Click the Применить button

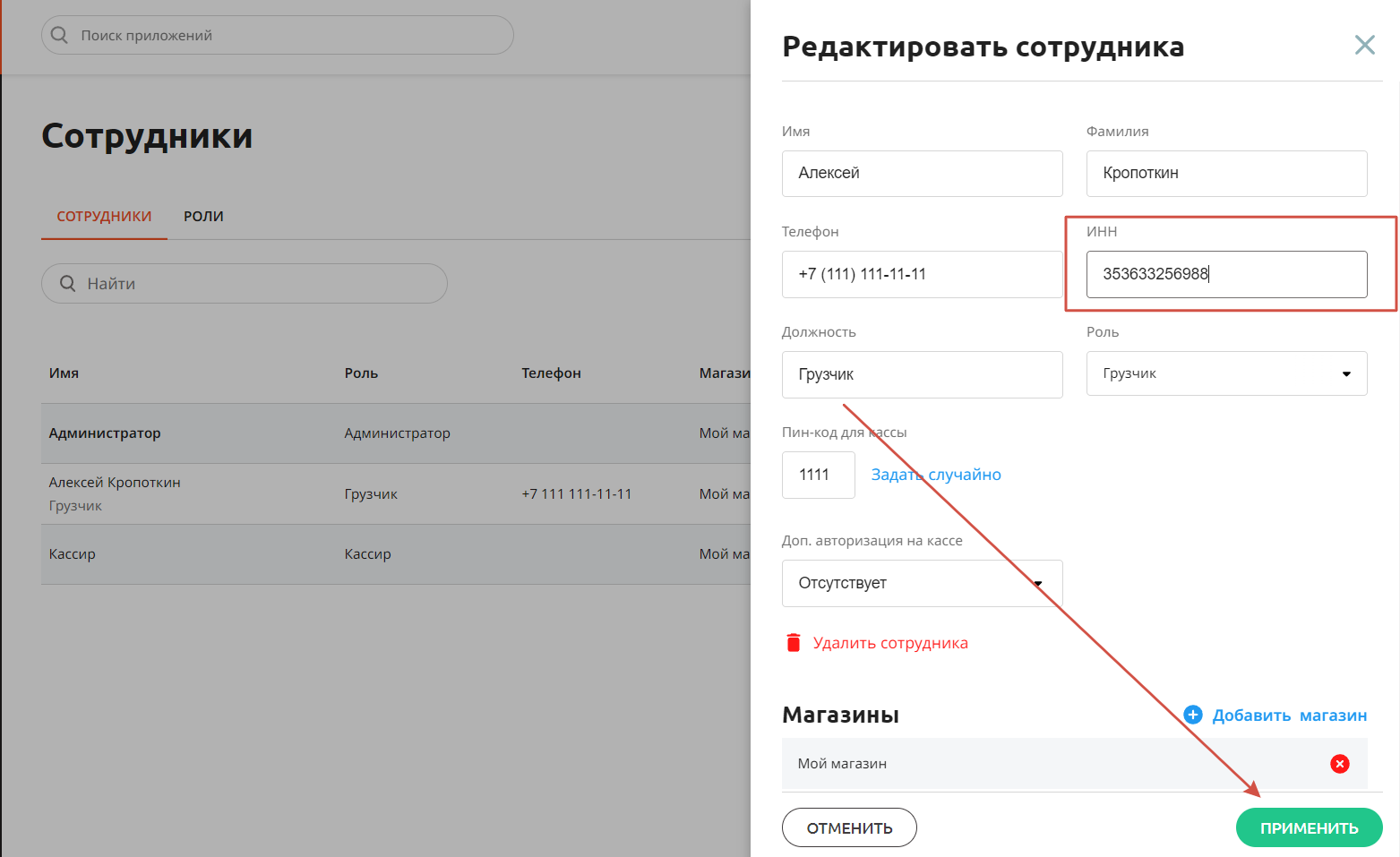click(1309, 827)
